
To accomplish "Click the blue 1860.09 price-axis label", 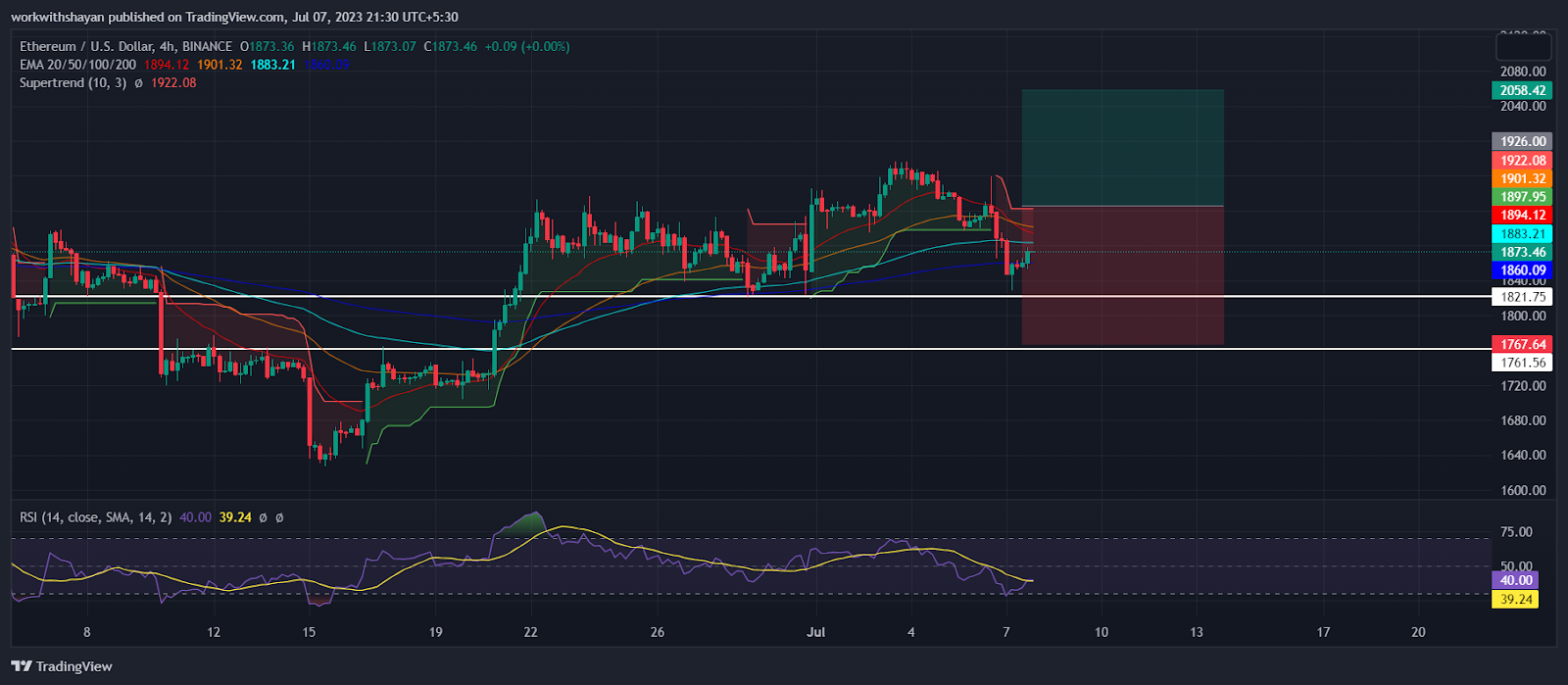I will pyautogui.click(x=1523, y=270).
